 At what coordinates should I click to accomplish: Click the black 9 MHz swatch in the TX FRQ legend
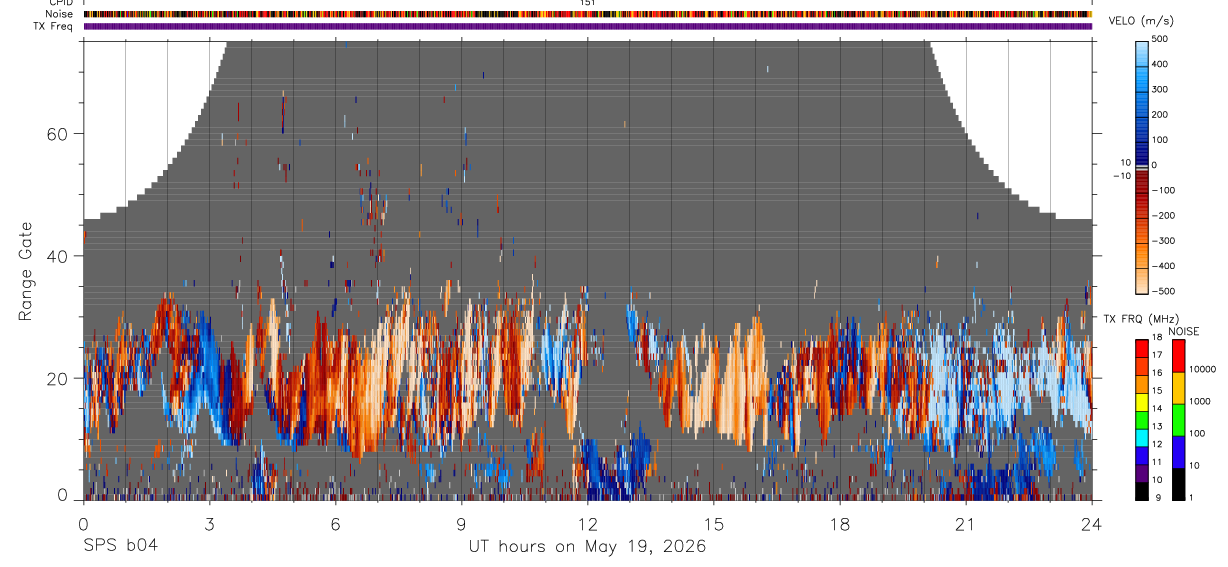point(1142,492)
